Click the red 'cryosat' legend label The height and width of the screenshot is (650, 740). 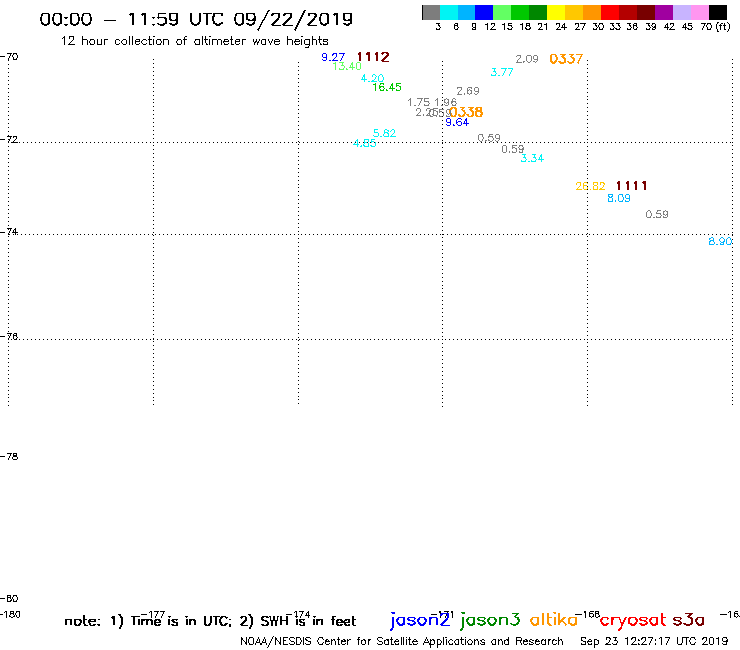pyautogui.click(x=633, y=620)
